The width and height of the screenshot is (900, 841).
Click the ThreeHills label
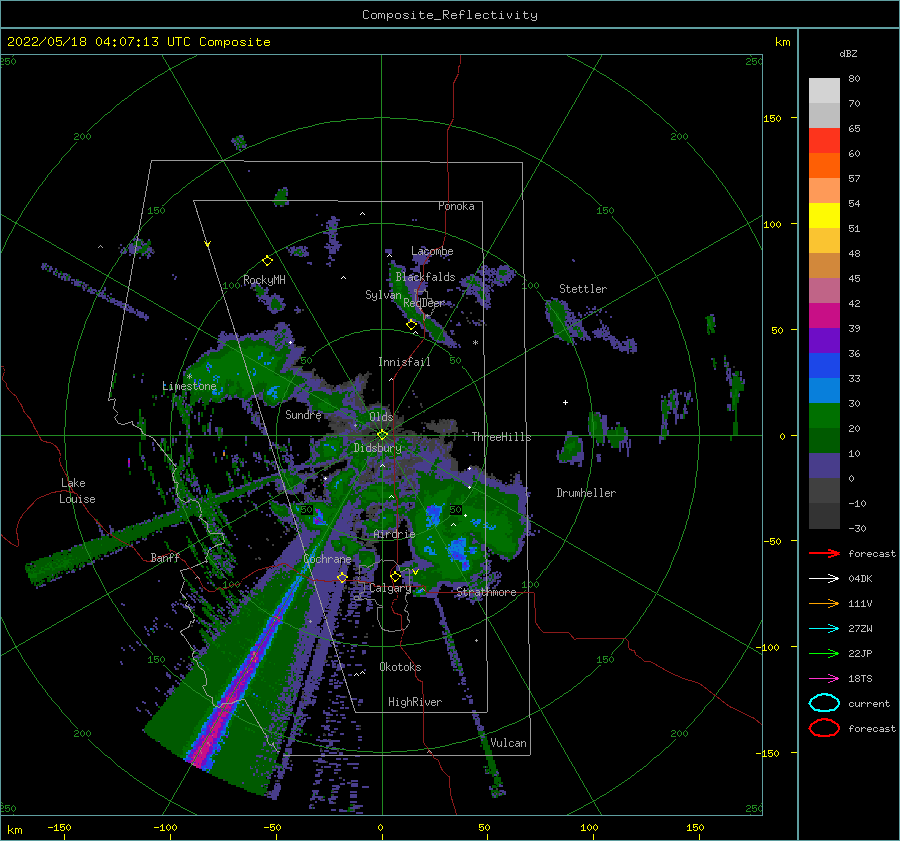click(x=501, y=437)
